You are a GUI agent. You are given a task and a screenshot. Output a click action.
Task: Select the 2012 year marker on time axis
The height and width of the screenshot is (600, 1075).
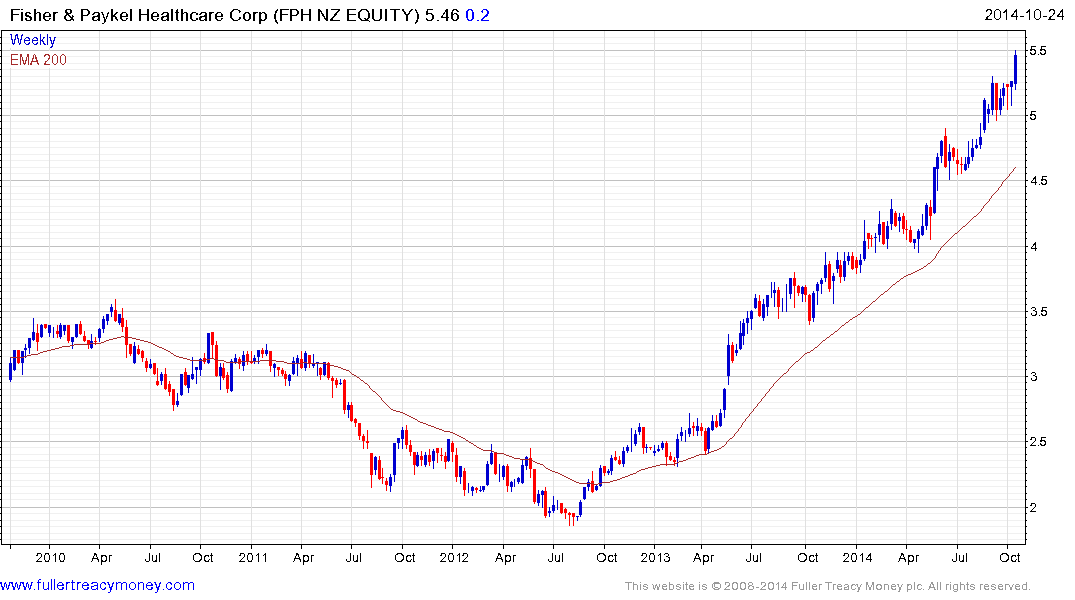[x=453, y=558]
